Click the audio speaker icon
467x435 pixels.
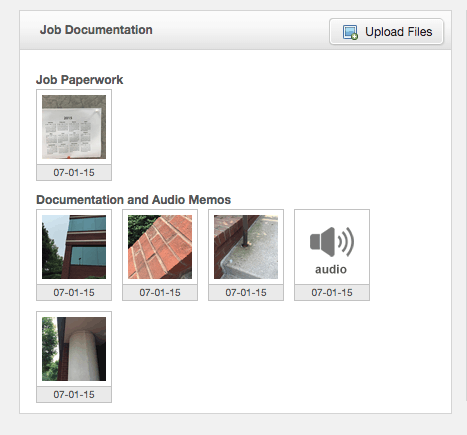332,242
